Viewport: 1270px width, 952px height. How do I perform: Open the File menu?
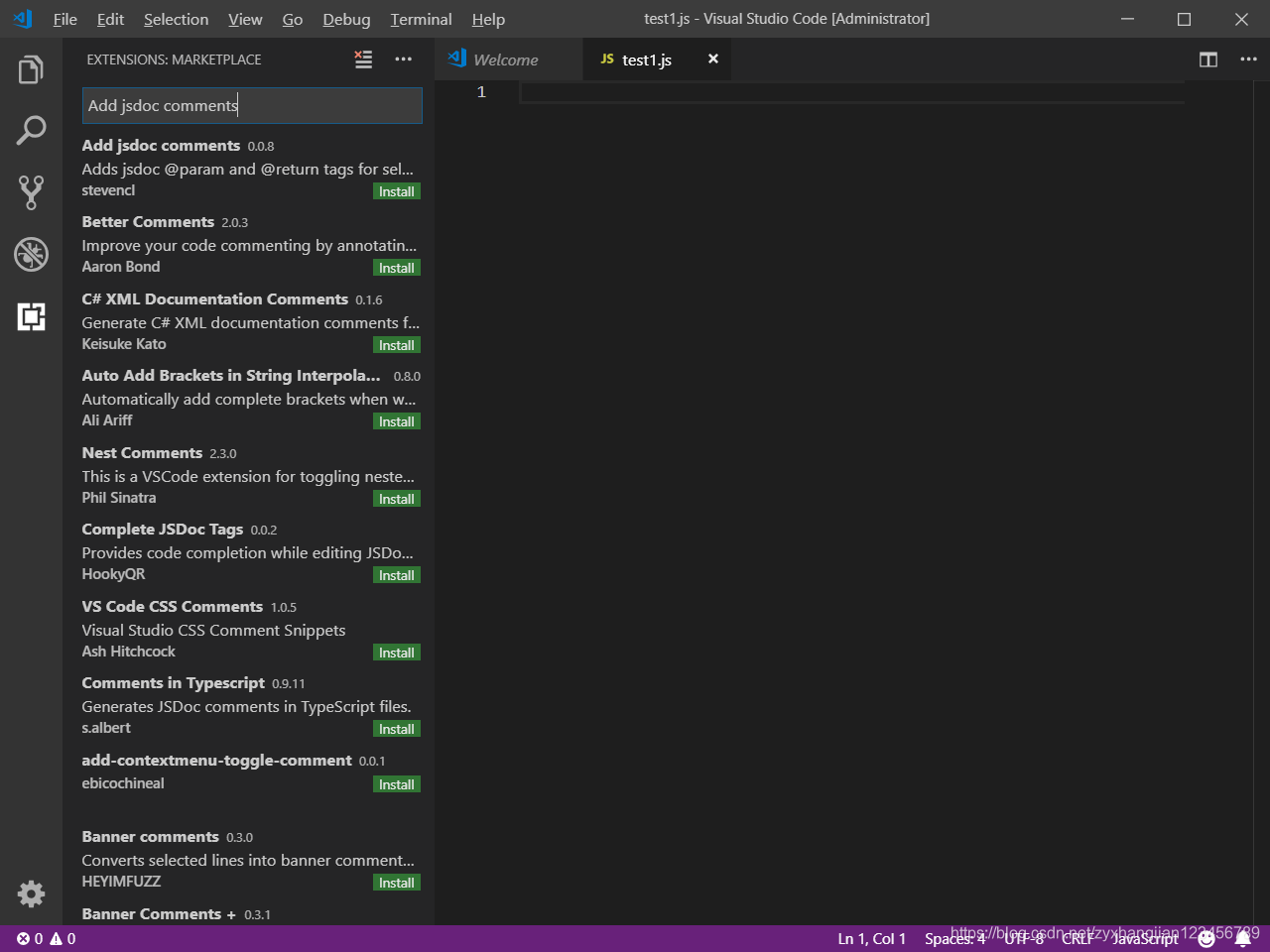coord(65,19)
